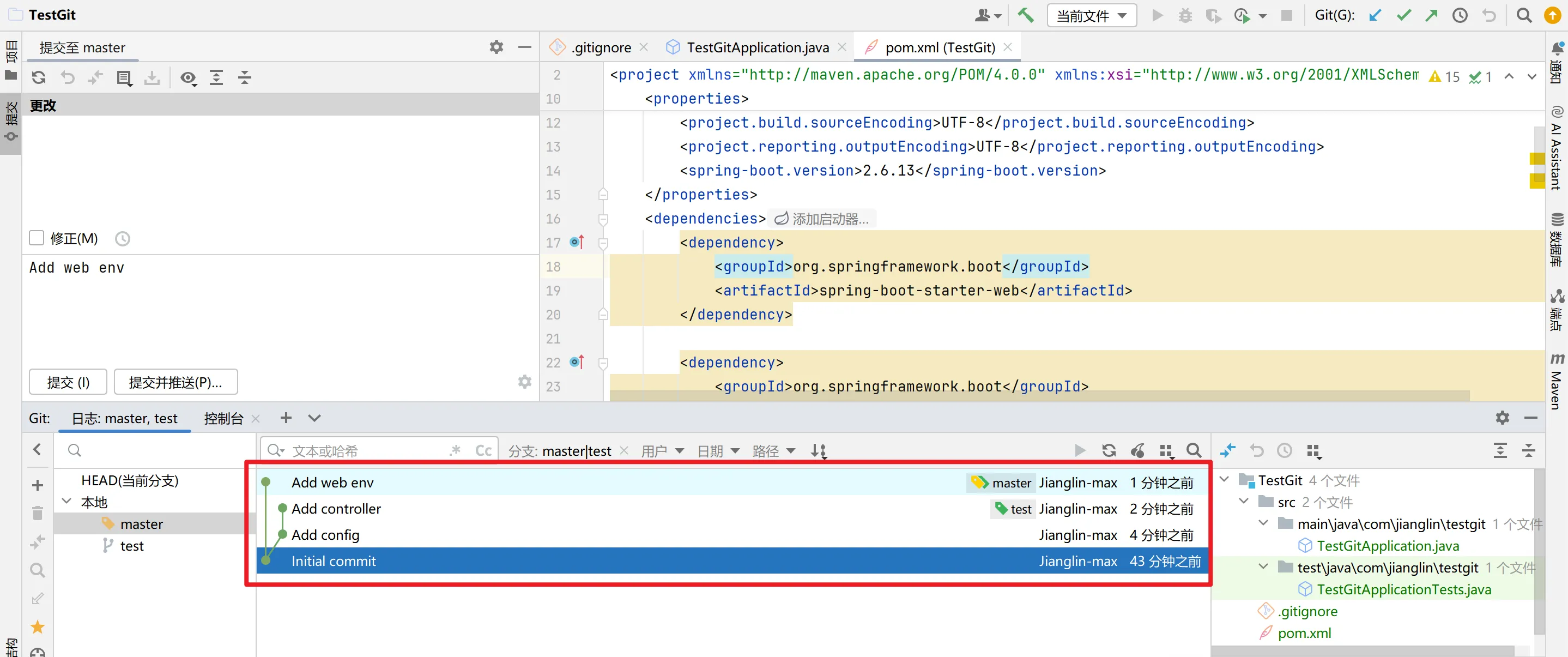Toggle the Cc match case filter

coord(483,450)
